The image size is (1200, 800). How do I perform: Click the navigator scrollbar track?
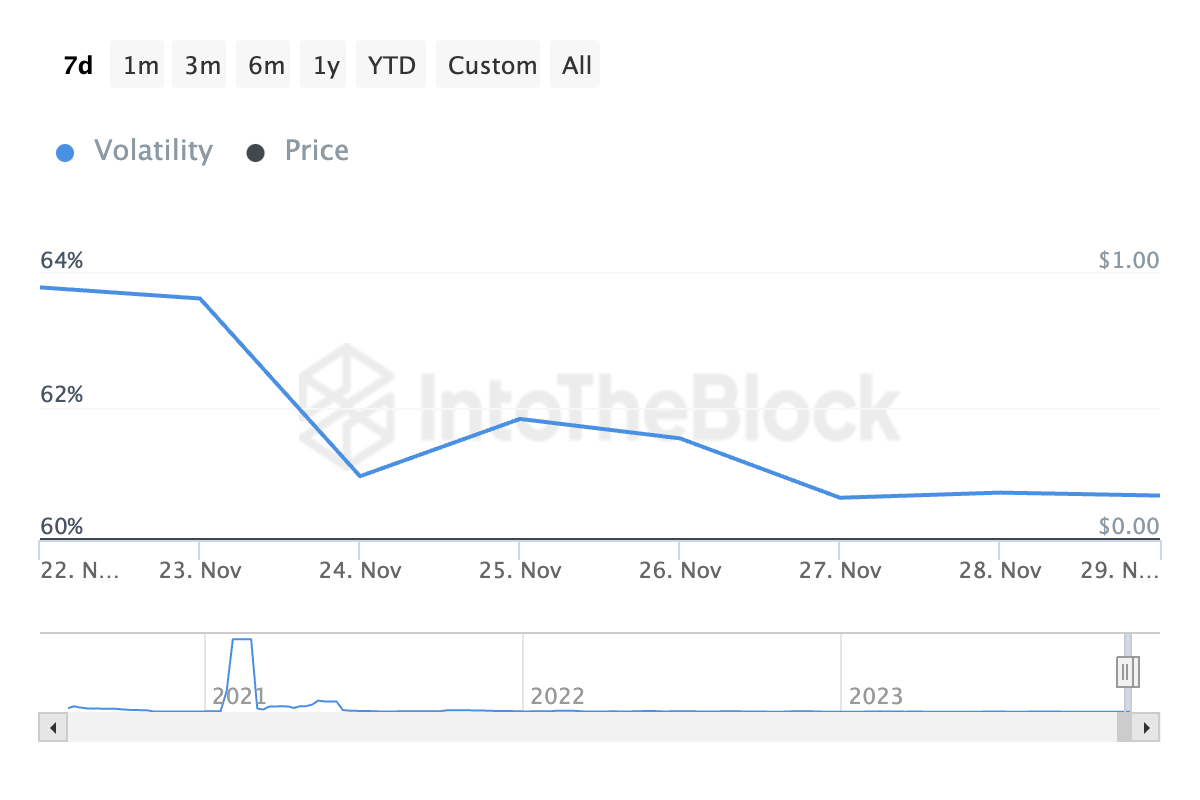click(590, 727)
